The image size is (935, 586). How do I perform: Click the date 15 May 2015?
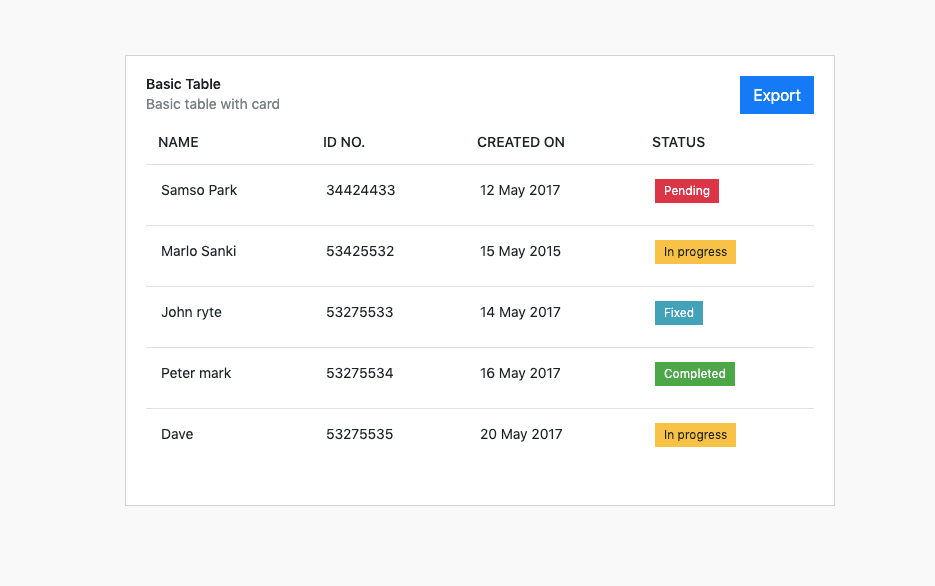tap(520, 251)
